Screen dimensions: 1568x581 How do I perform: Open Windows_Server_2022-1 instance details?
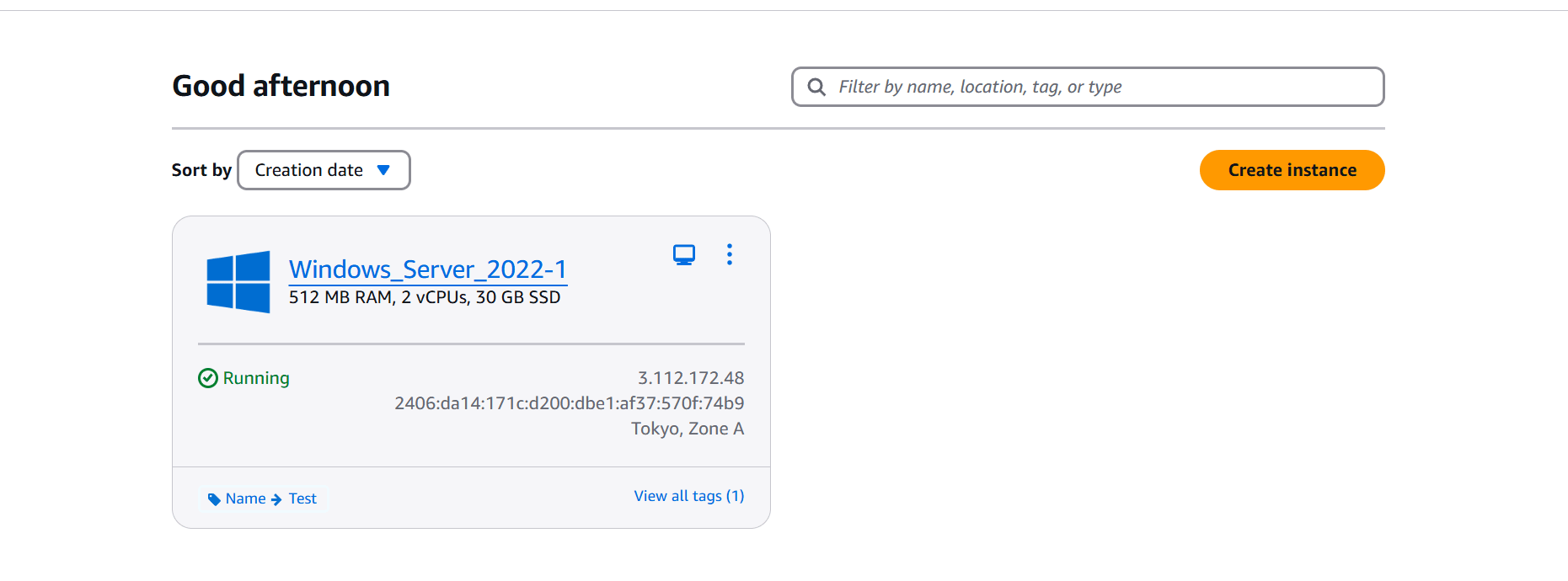[x=428, y=269]
